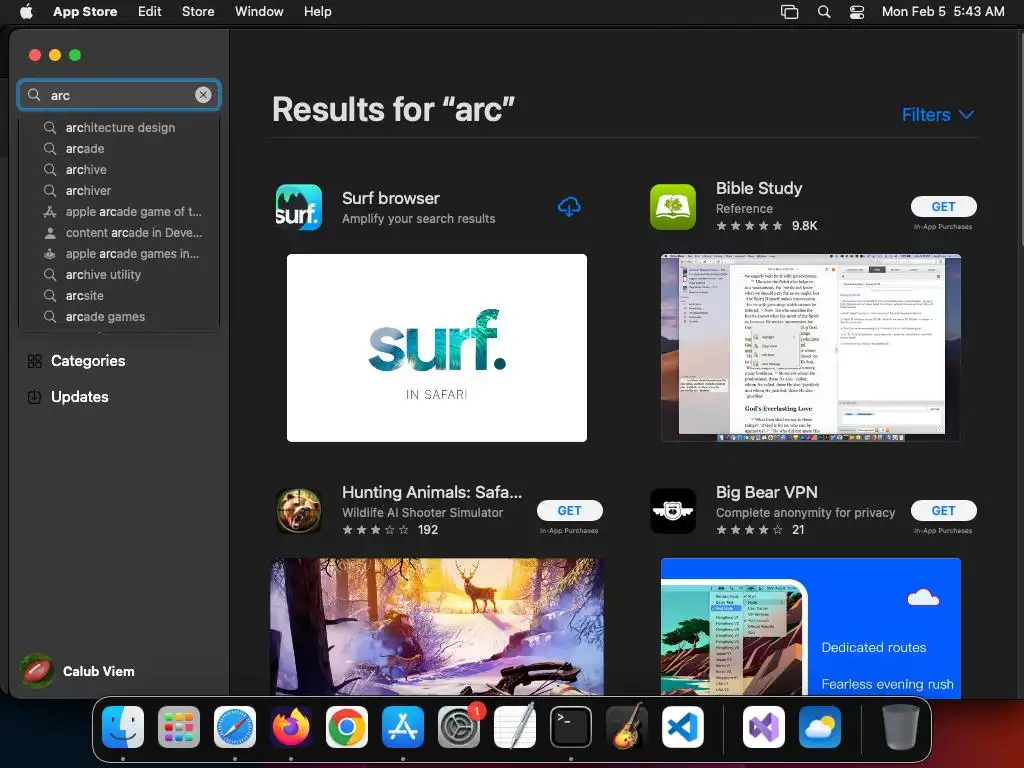Click the Surf browser app icon
This screenshot has height=768, width=1024.
[x=298, y=207]
